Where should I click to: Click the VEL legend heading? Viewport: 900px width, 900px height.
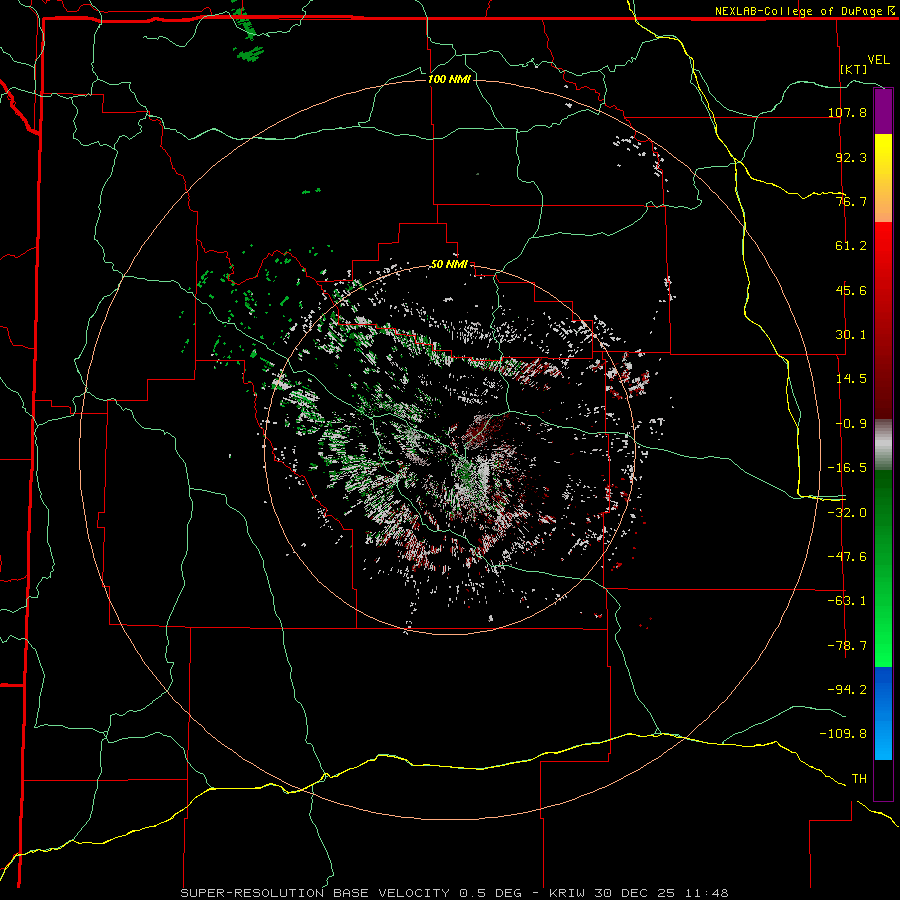(878, 59)
